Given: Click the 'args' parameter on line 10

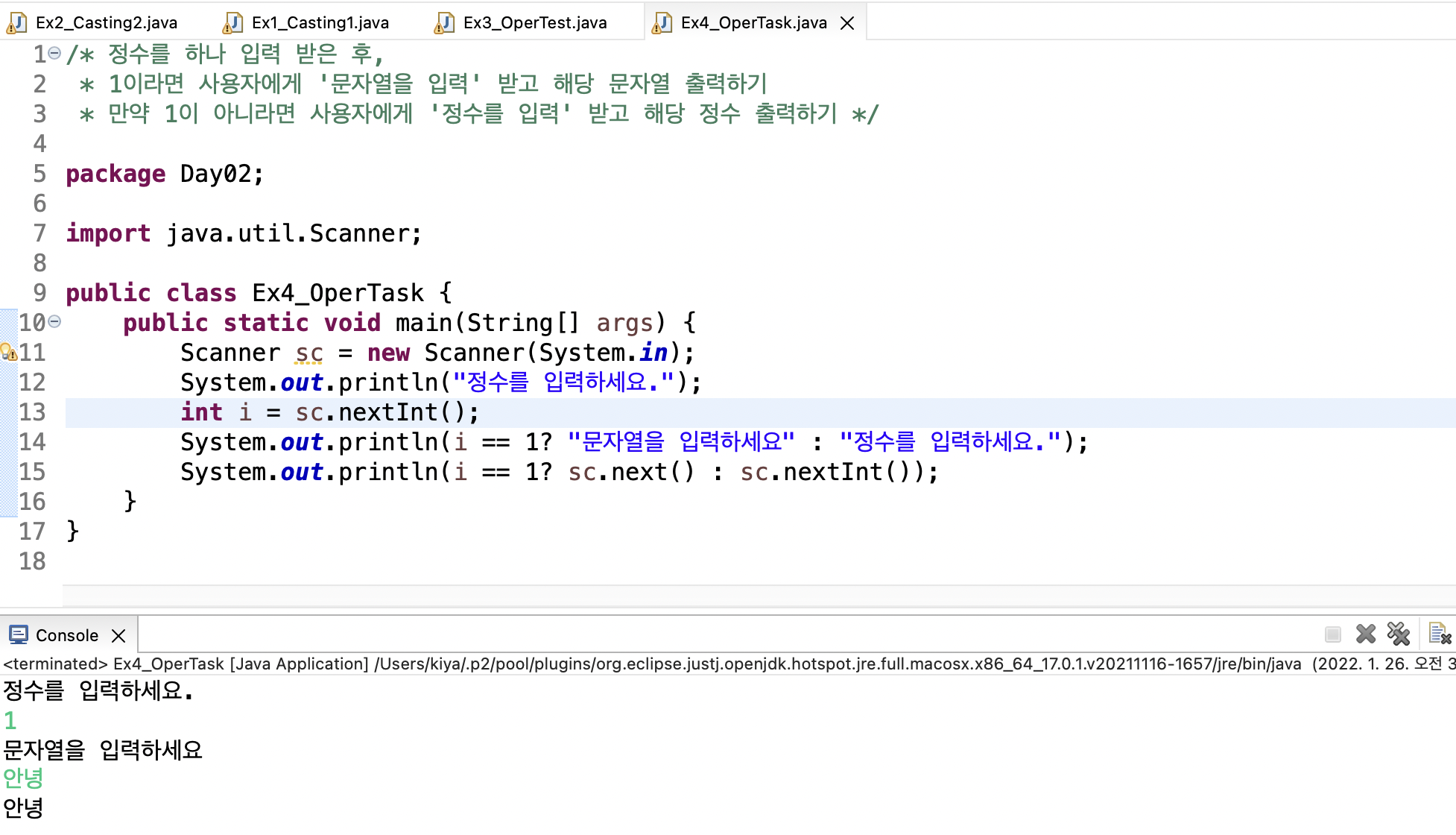Looking at the screenshot, I should 624,323.
